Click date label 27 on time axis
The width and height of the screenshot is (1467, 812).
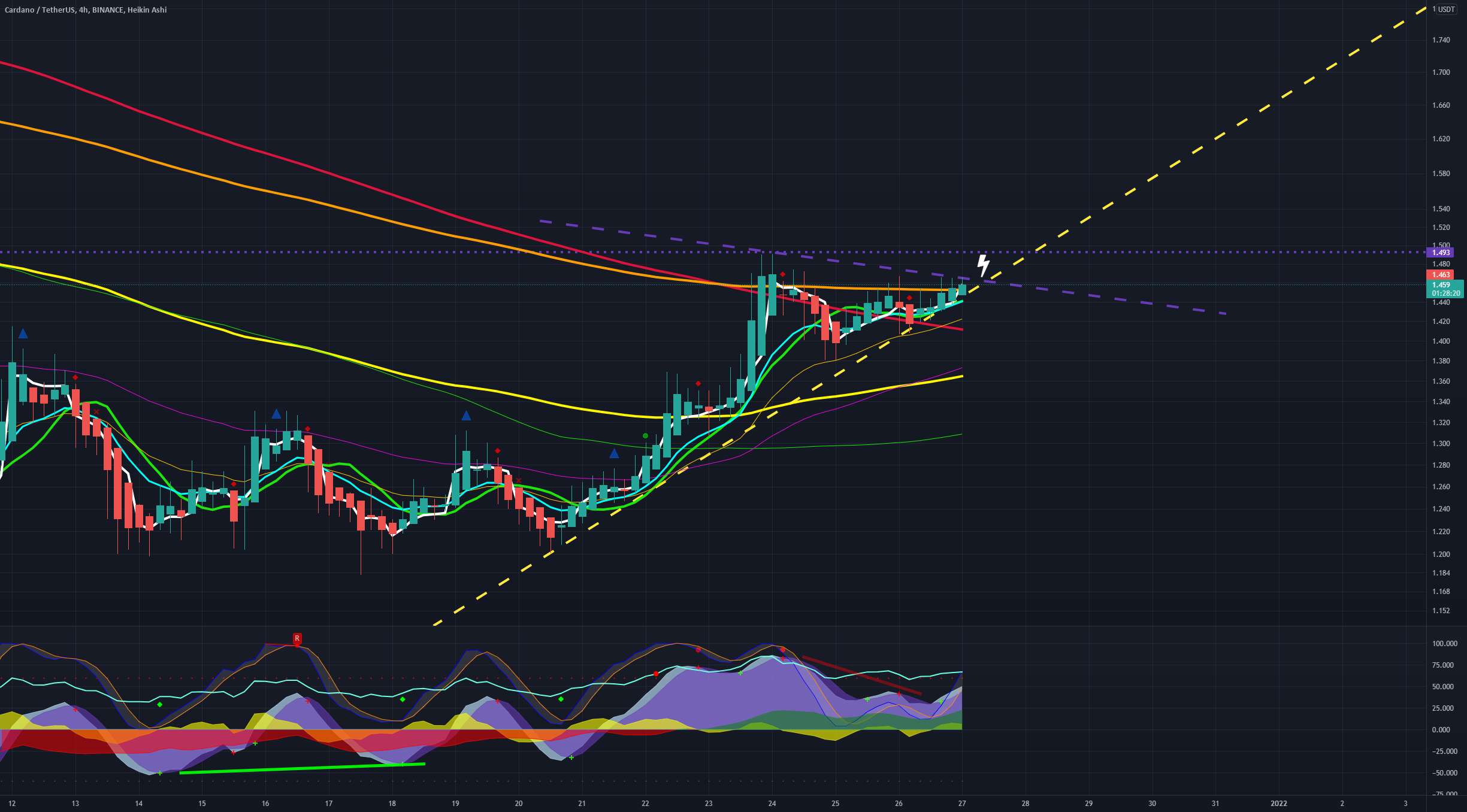click(962, 804)
